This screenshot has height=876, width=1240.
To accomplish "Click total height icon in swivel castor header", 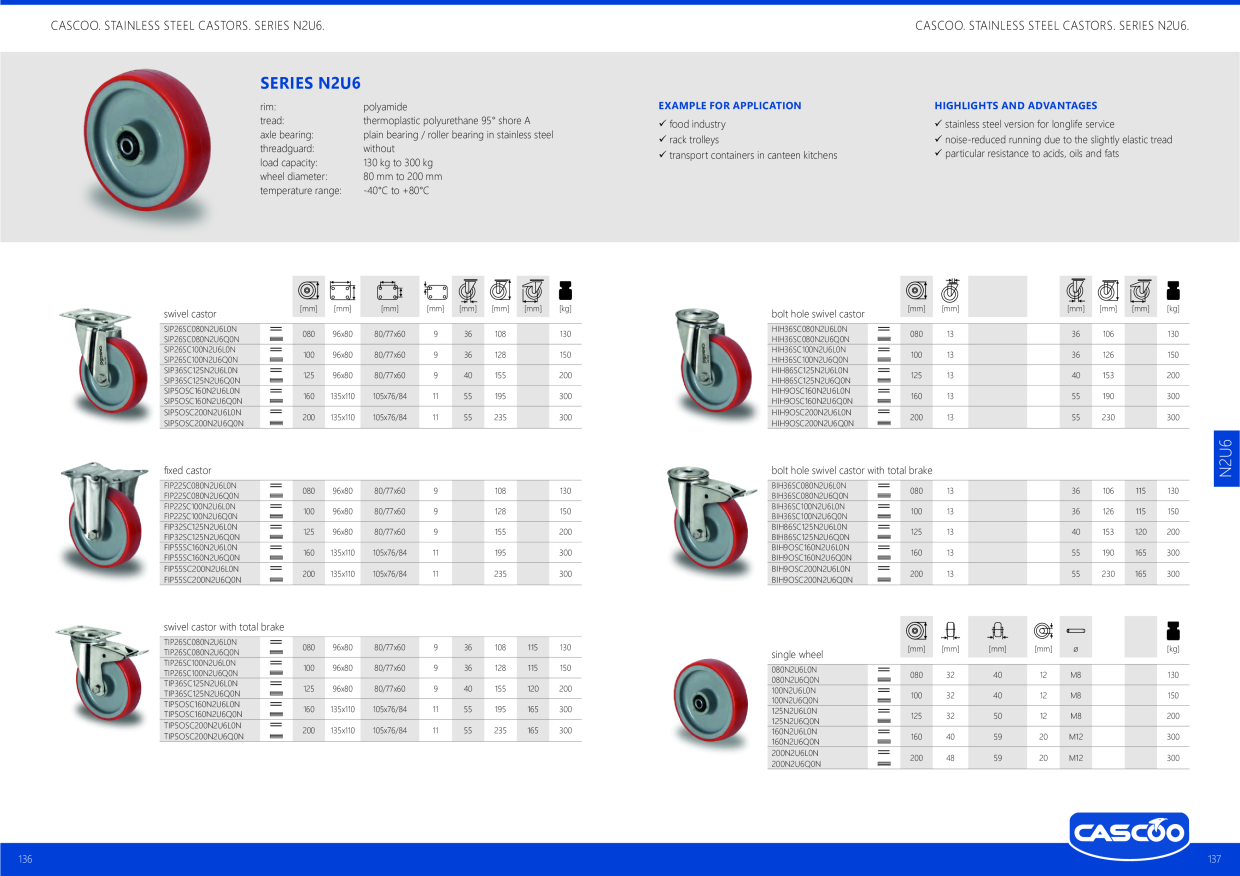I will [500, 291].
